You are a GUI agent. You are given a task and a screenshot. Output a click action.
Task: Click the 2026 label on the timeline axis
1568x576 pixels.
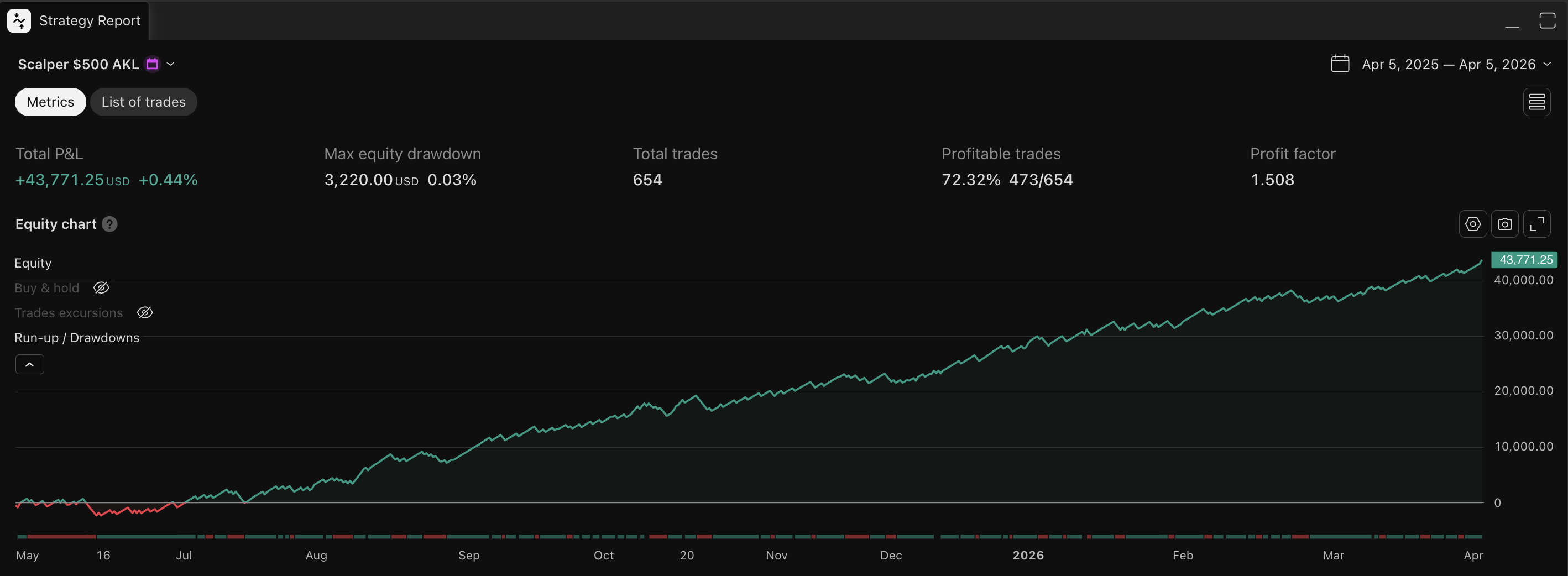coord(1028,554)
